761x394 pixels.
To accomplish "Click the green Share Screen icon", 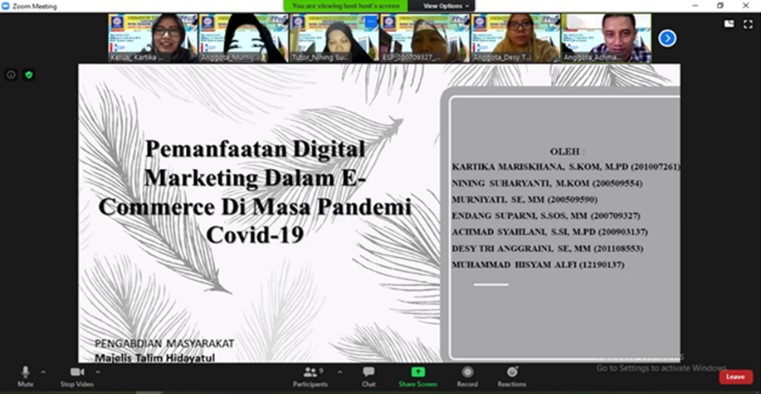I will point(418,372).
